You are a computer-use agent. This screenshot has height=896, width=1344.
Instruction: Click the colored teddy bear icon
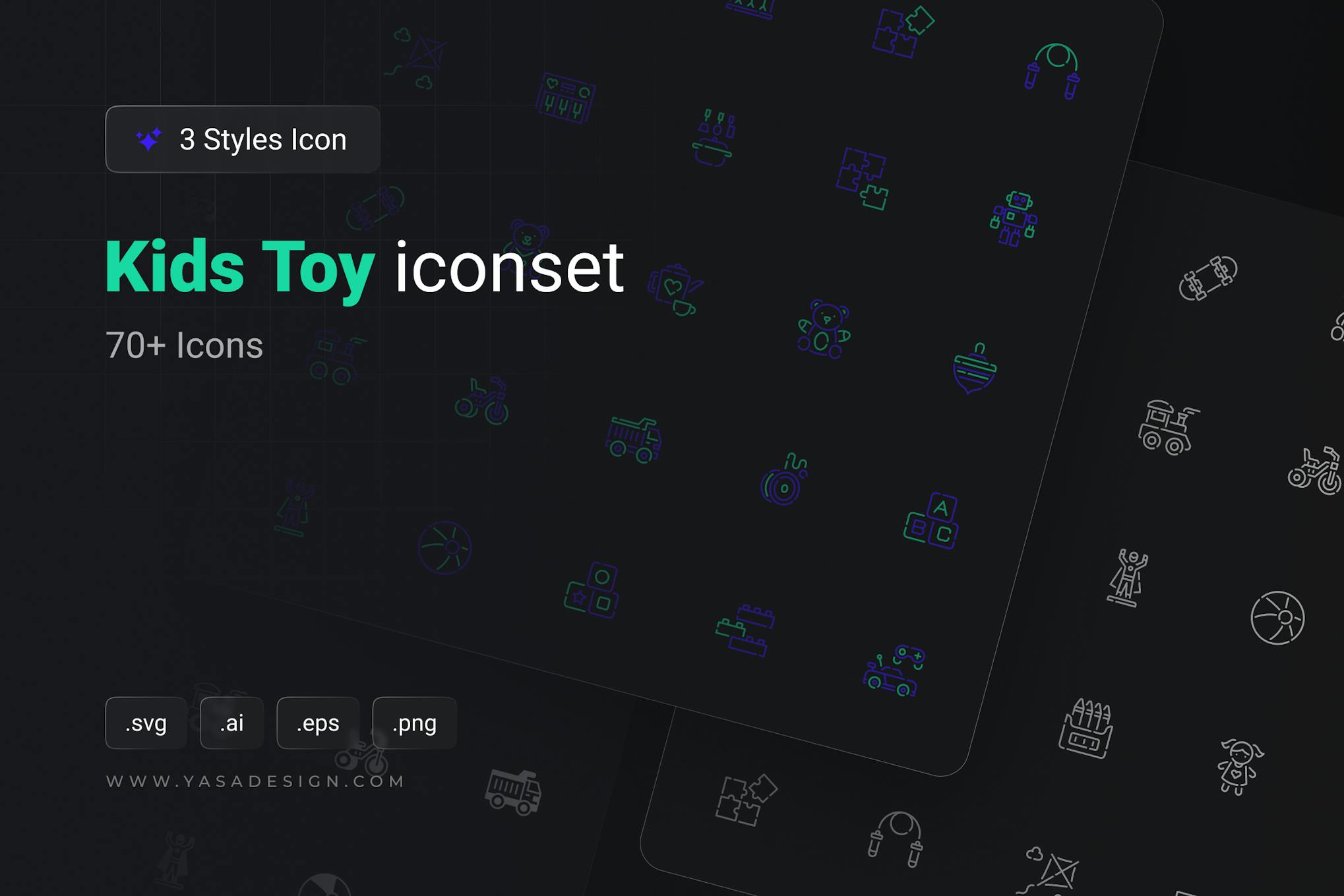pos(824,328)
